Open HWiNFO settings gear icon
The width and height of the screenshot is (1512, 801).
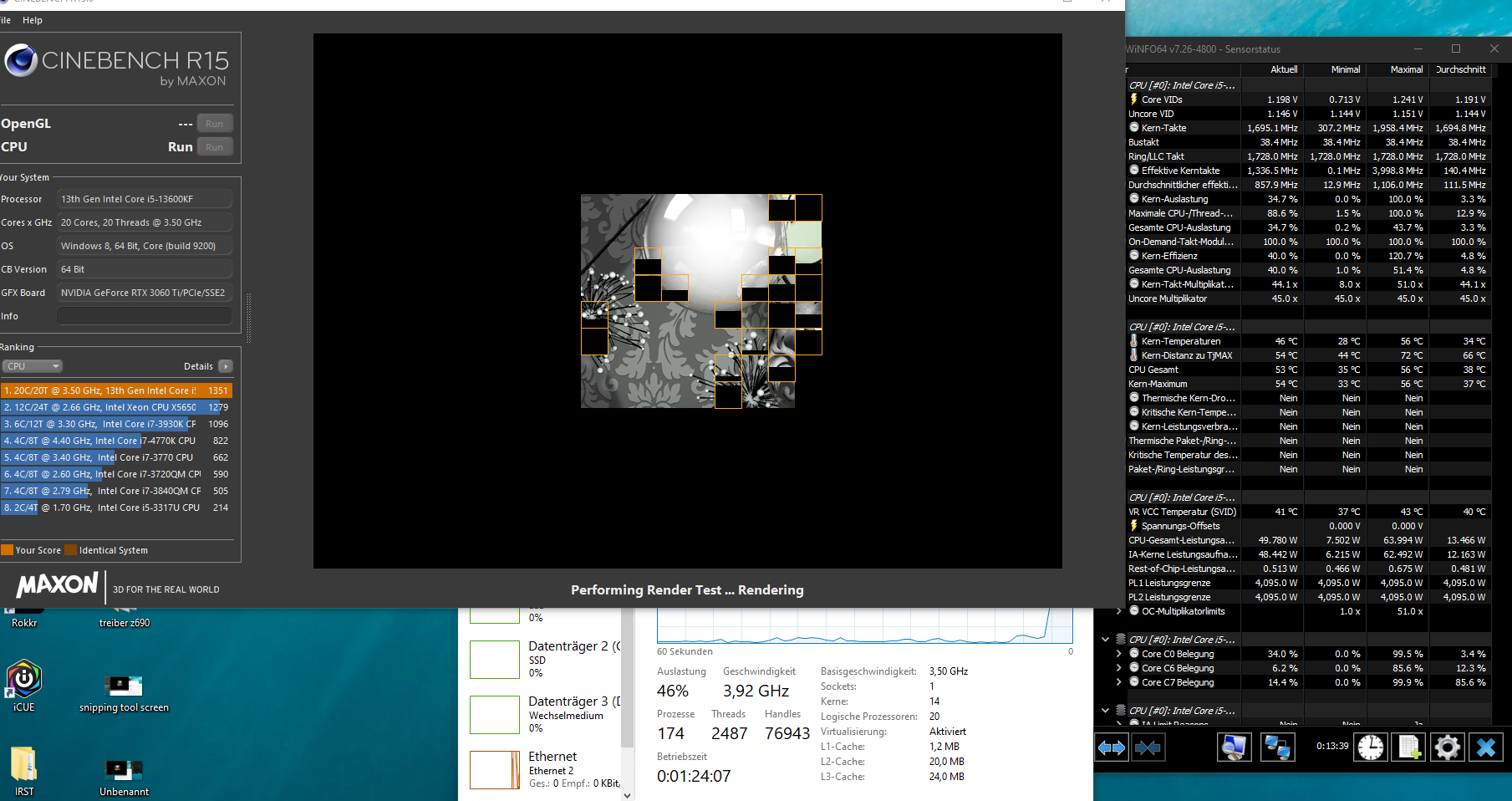pos(1448,747)
